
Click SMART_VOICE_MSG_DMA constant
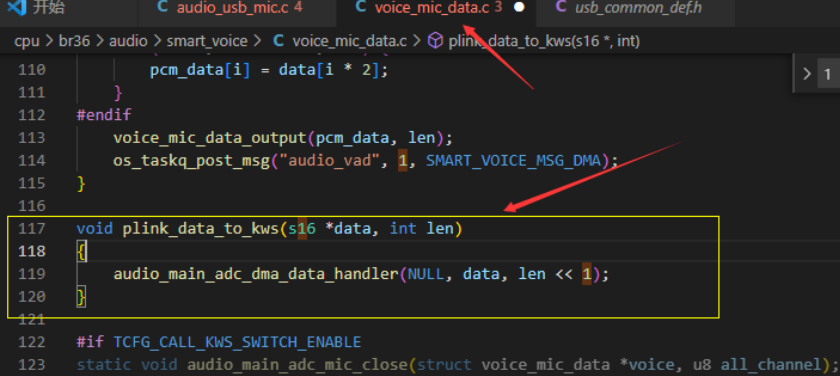[514, 160]
